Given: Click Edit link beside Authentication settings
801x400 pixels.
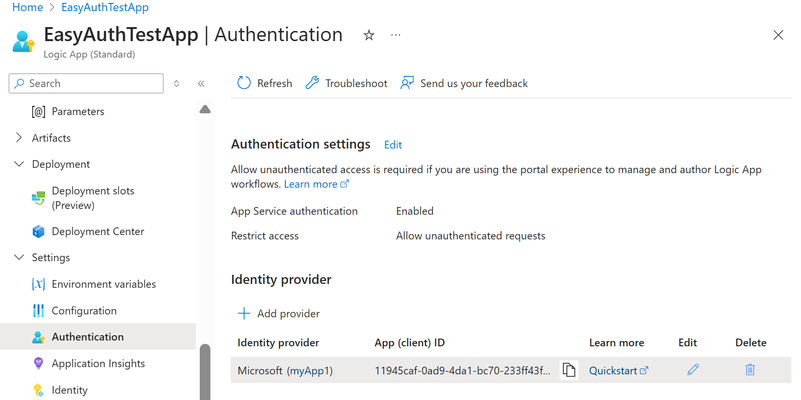Looking at the screenshot, I should coord(393,145).
